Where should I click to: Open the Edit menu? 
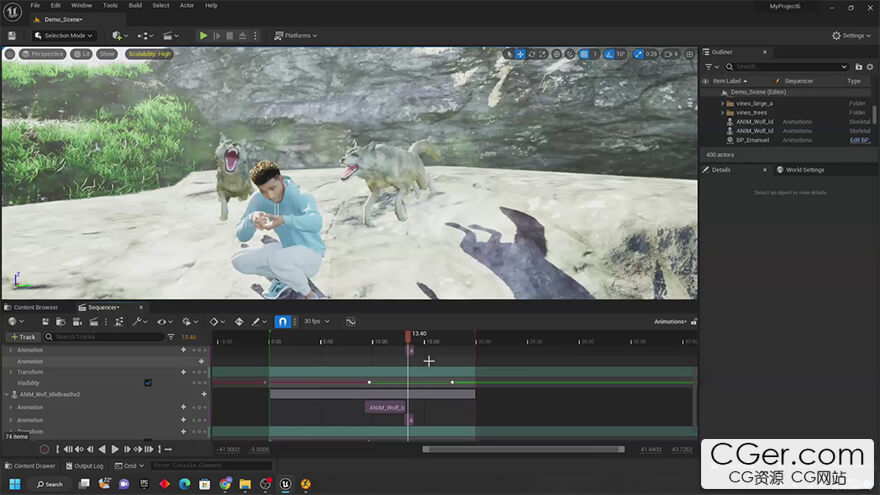[56, 5]
